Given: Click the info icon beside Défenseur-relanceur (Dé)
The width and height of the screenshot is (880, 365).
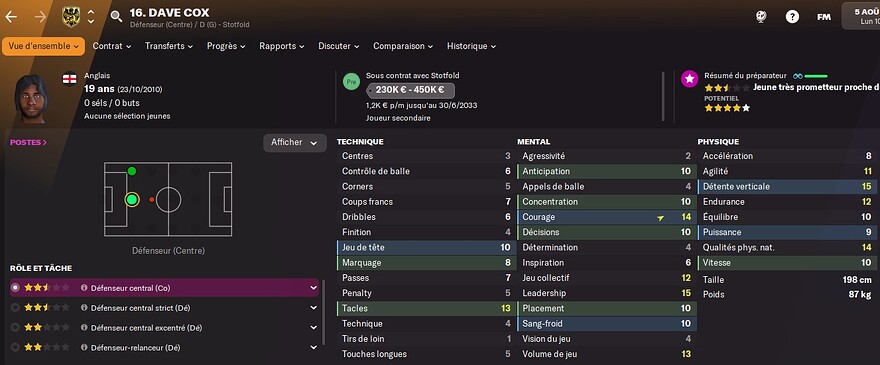Looking at the screenshot, I should coord(84,348).
